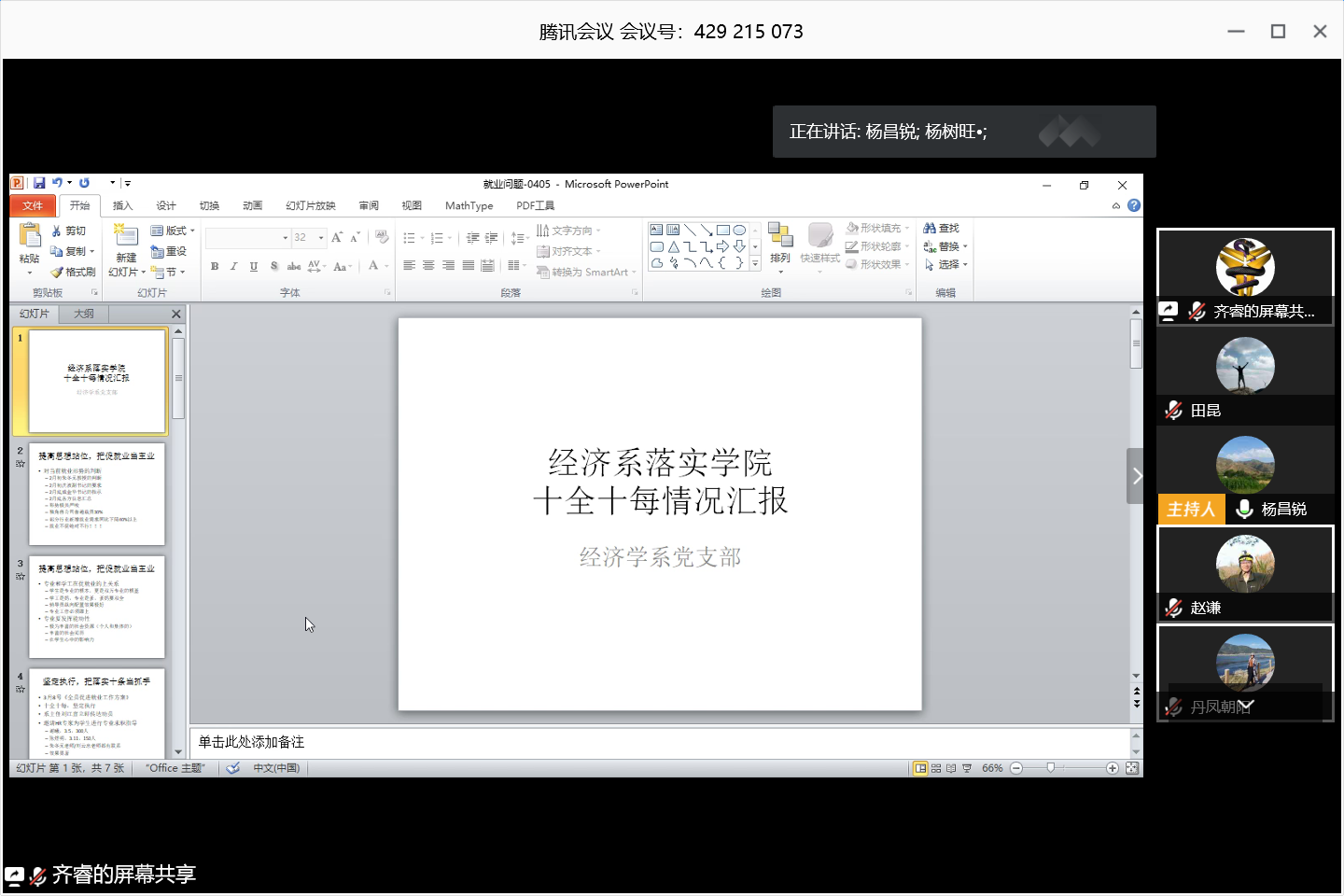Click the zoom slider handle in status bar
1344x896 pixels.
pyautogui.click(x=1051, y=768)
